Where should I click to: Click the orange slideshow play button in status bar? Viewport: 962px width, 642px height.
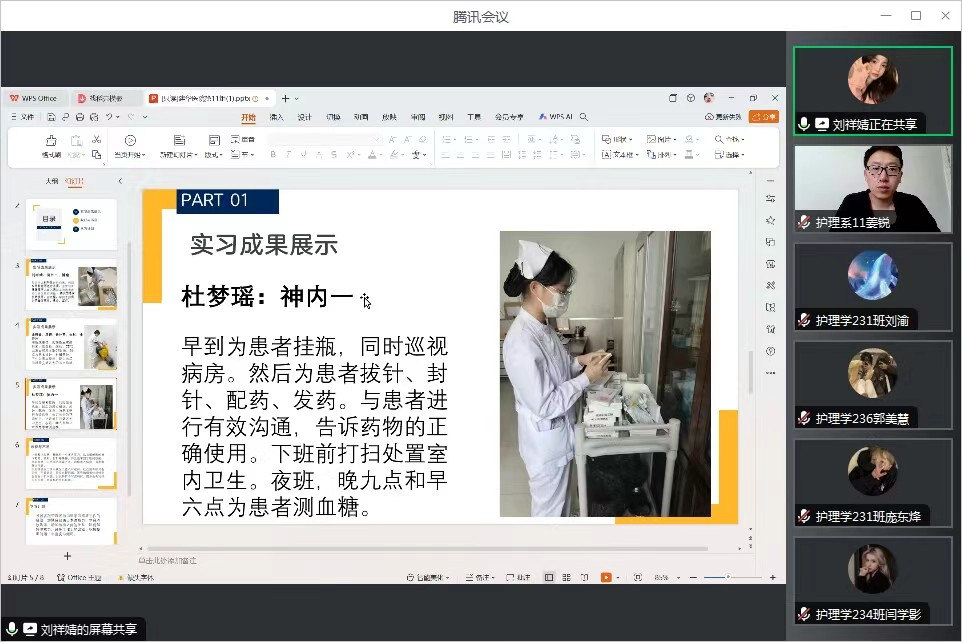tap(606, 578)
